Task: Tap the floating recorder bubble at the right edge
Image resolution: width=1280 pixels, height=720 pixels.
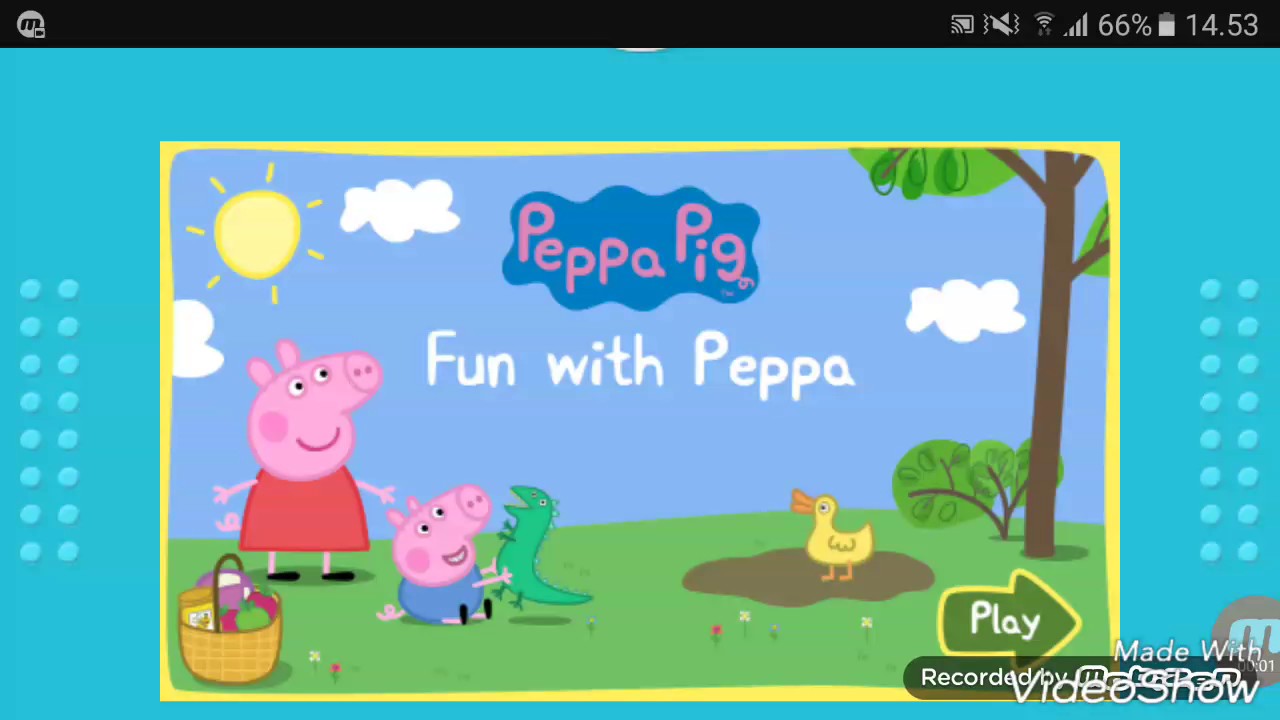Action: click(1250, 640)
